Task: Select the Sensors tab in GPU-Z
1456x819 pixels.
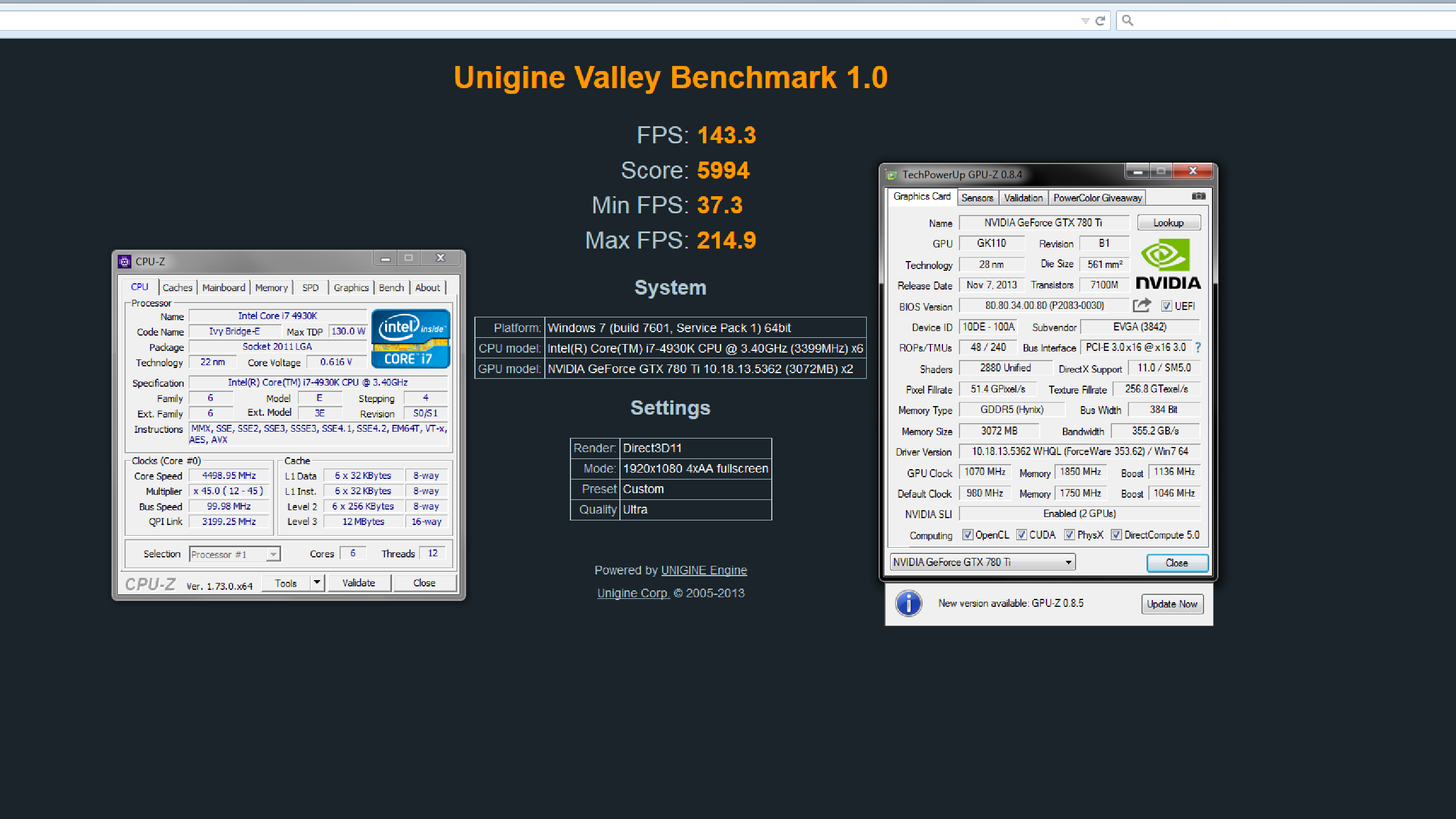Action: [976, 197]
